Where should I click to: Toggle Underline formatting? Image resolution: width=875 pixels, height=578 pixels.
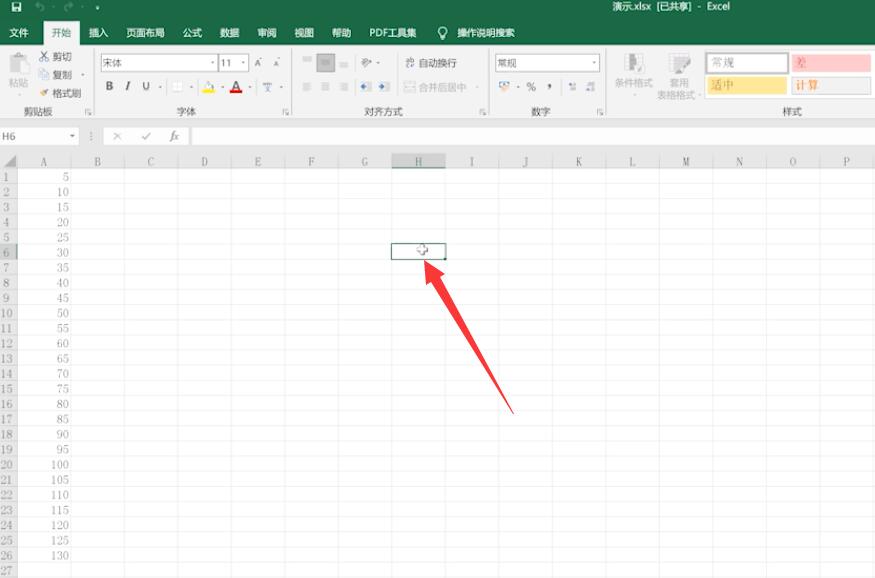146,86
